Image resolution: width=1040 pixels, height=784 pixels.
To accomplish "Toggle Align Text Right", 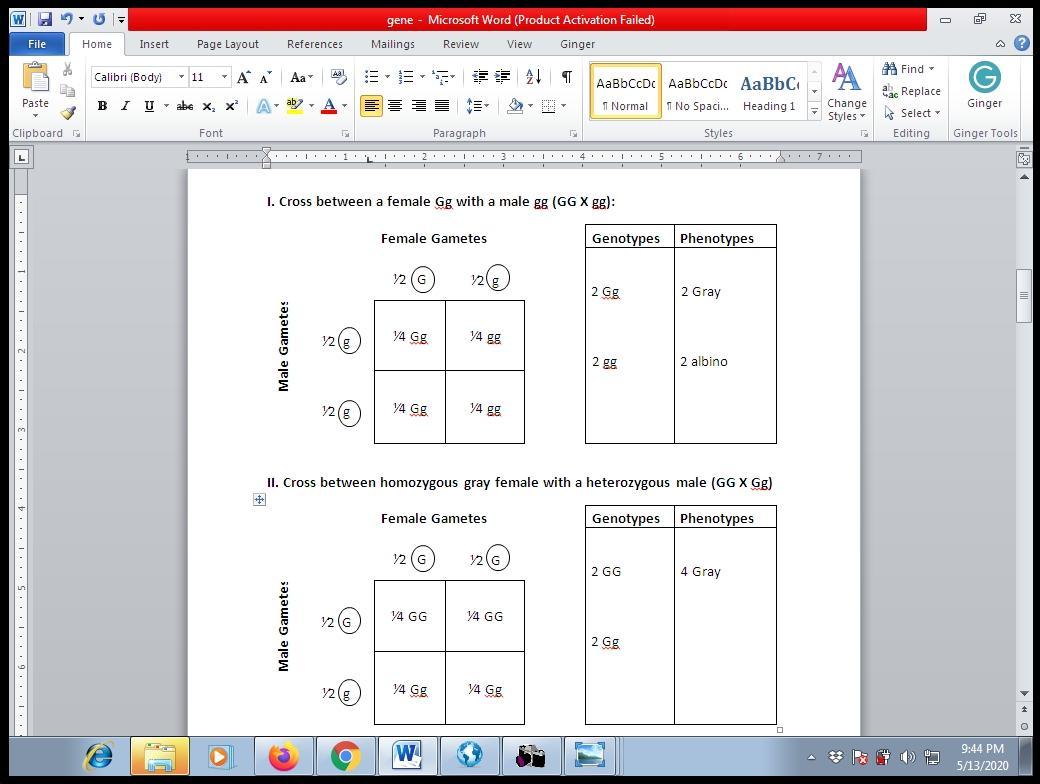I will 419,105.
